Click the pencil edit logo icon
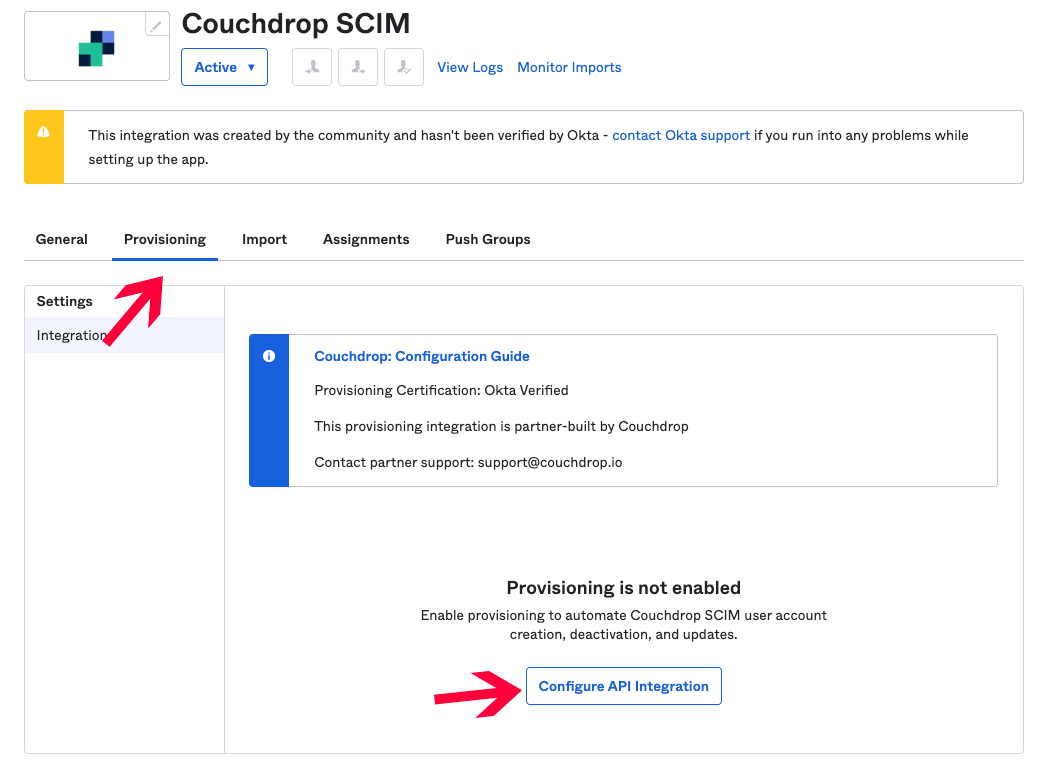This screenshot has height=763, width=1044. (x=156, y=25)
